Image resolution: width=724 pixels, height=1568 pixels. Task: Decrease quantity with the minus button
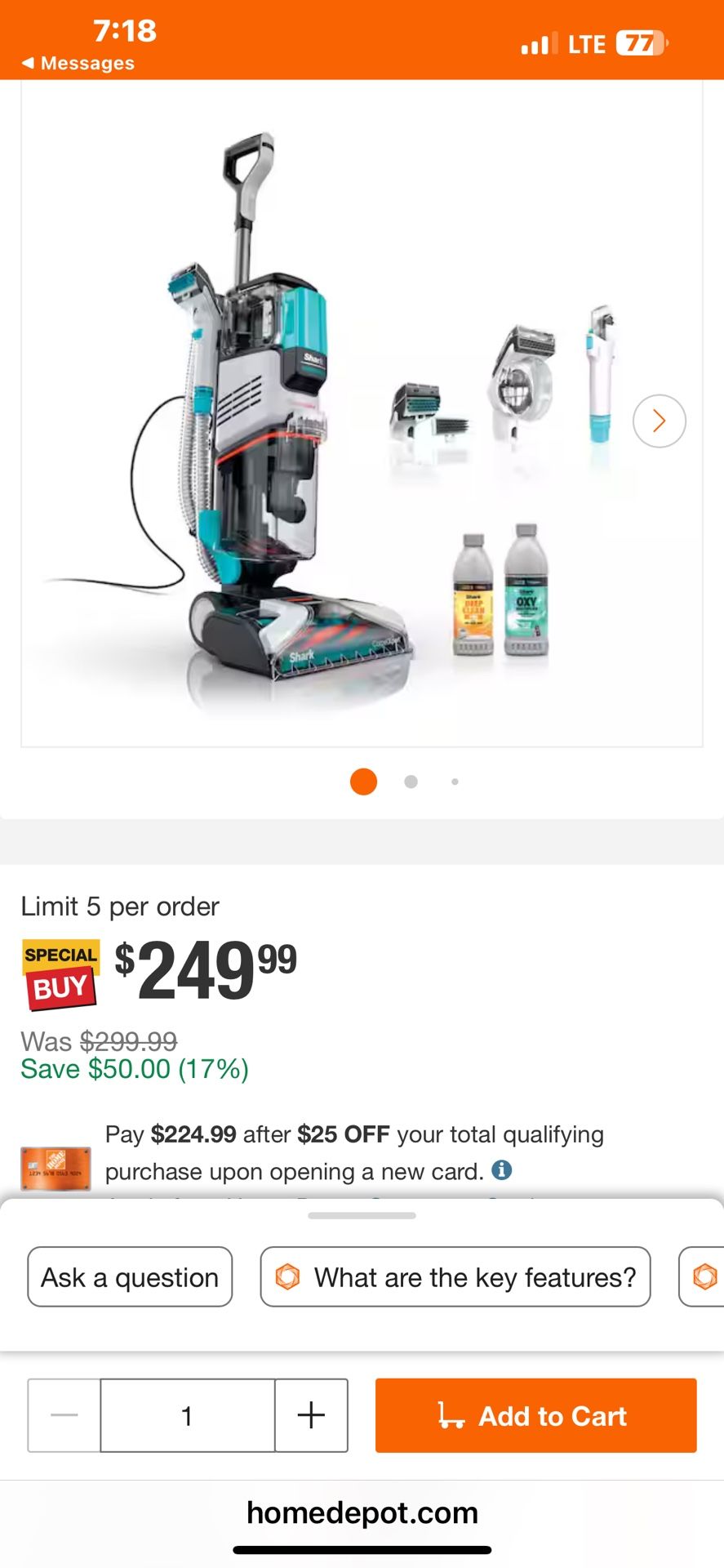(64, 1415)
